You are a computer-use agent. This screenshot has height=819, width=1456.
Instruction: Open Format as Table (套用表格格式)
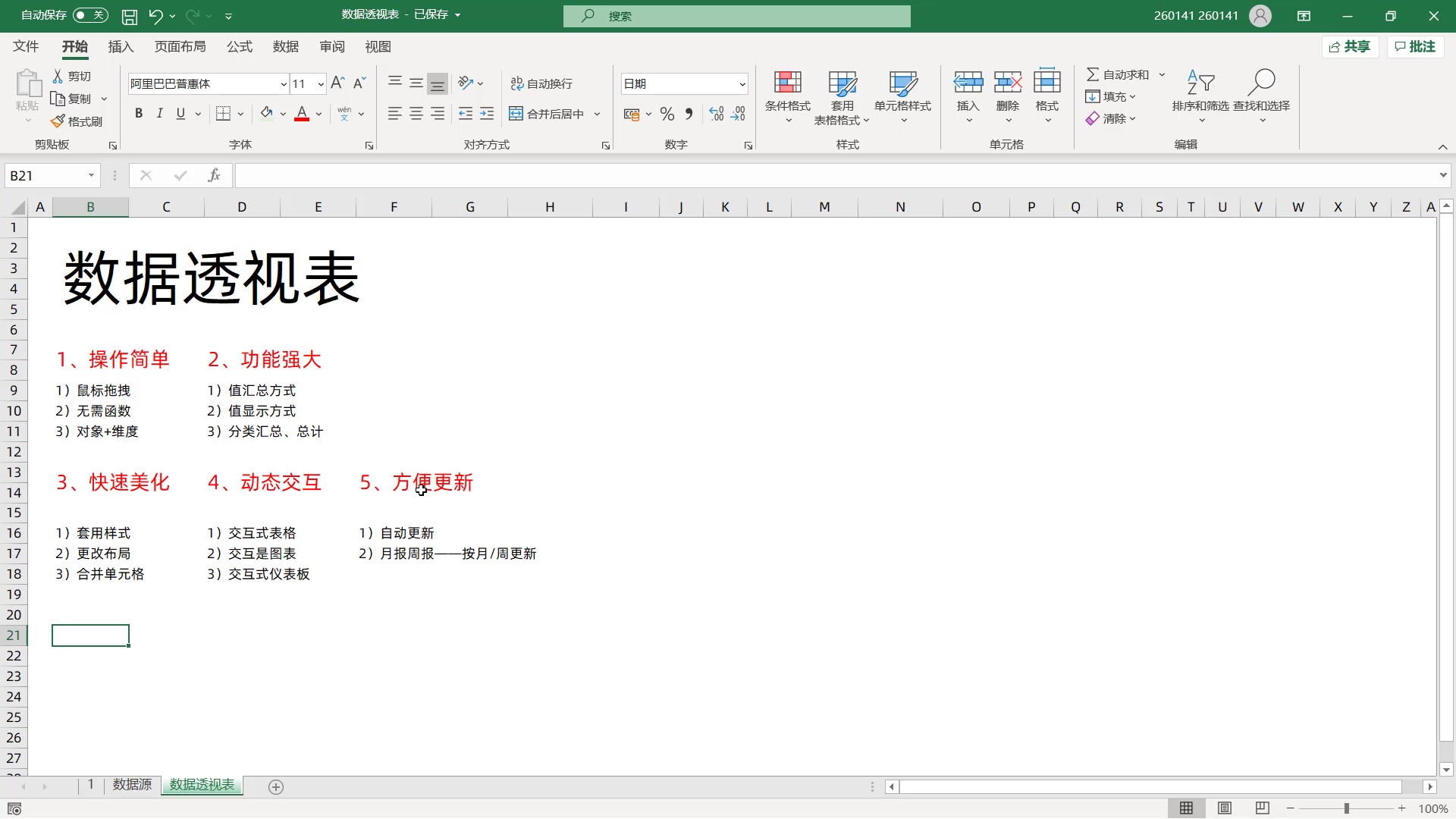click(842, 97)
